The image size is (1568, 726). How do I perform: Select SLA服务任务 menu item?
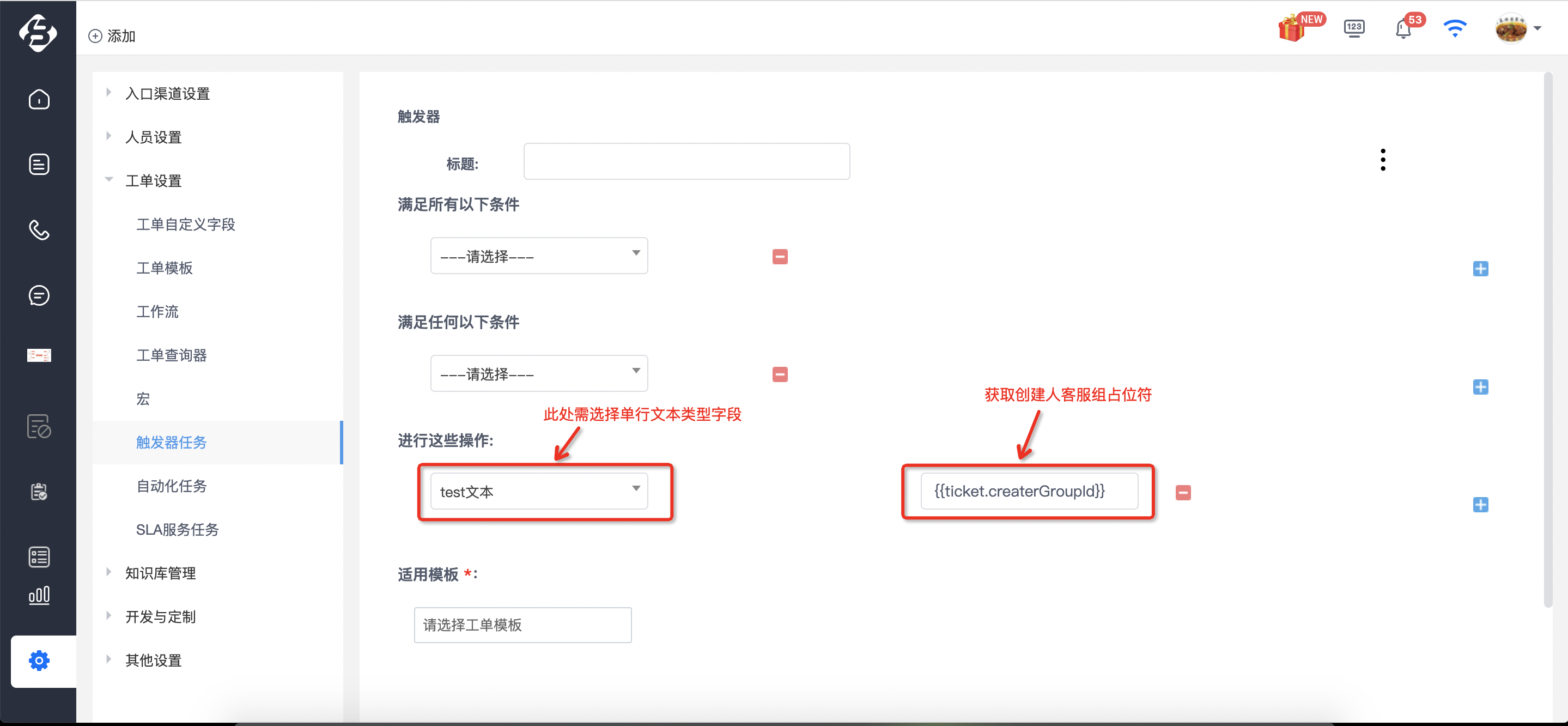177,530
